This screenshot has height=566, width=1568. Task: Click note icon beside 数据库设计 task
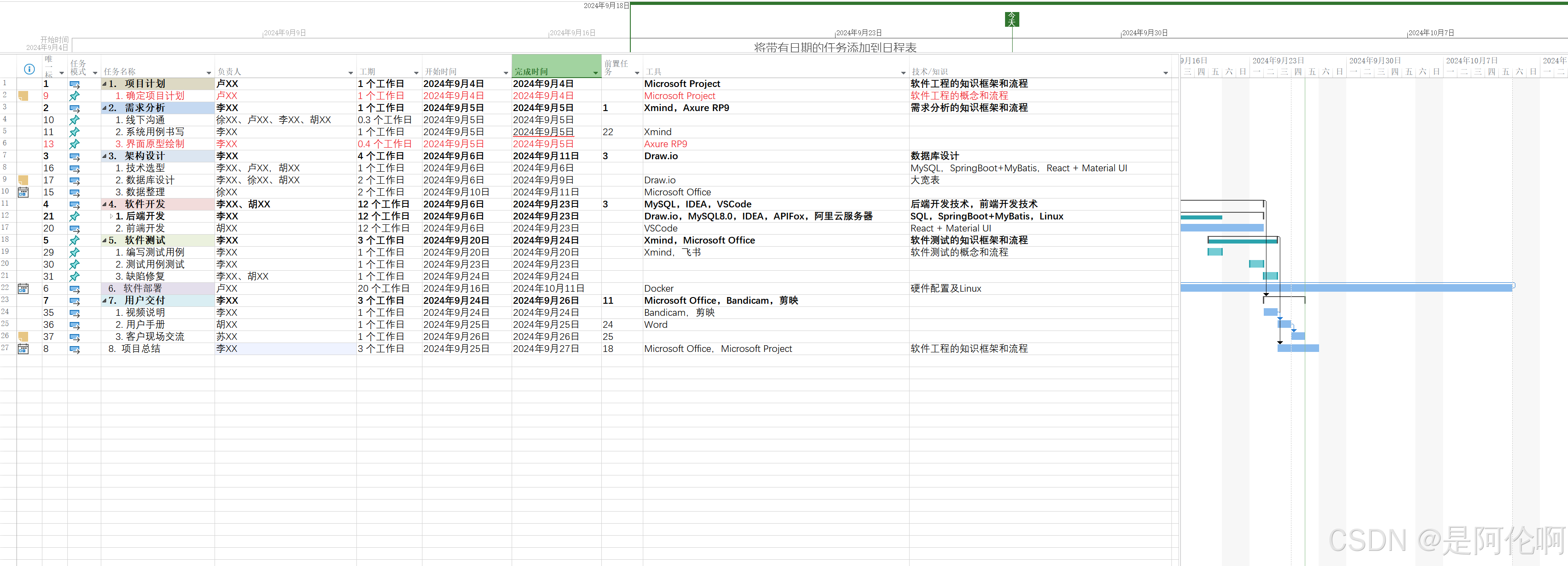pyautogui.click(x=23, y=180)
